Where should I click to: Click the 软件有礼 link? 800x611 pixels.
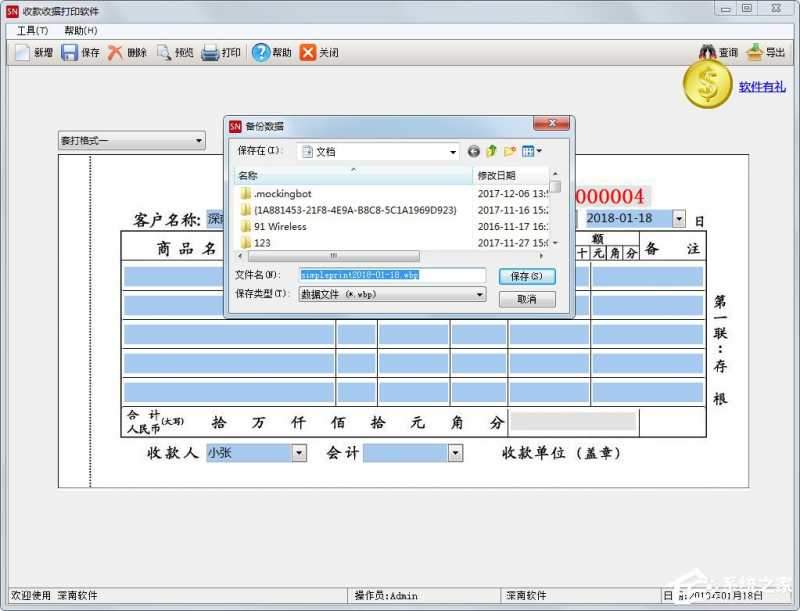[762, 87]
